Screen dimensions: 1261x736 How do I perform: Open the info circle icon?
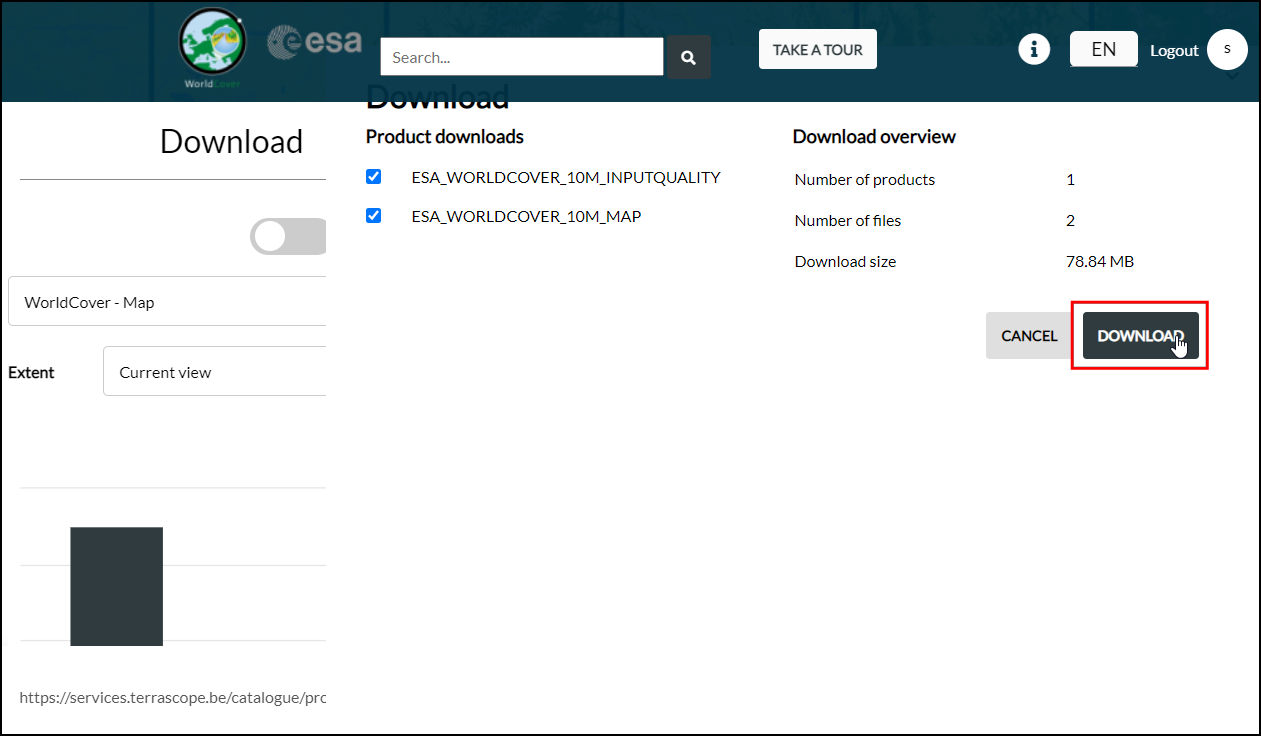click(1034, 49)
